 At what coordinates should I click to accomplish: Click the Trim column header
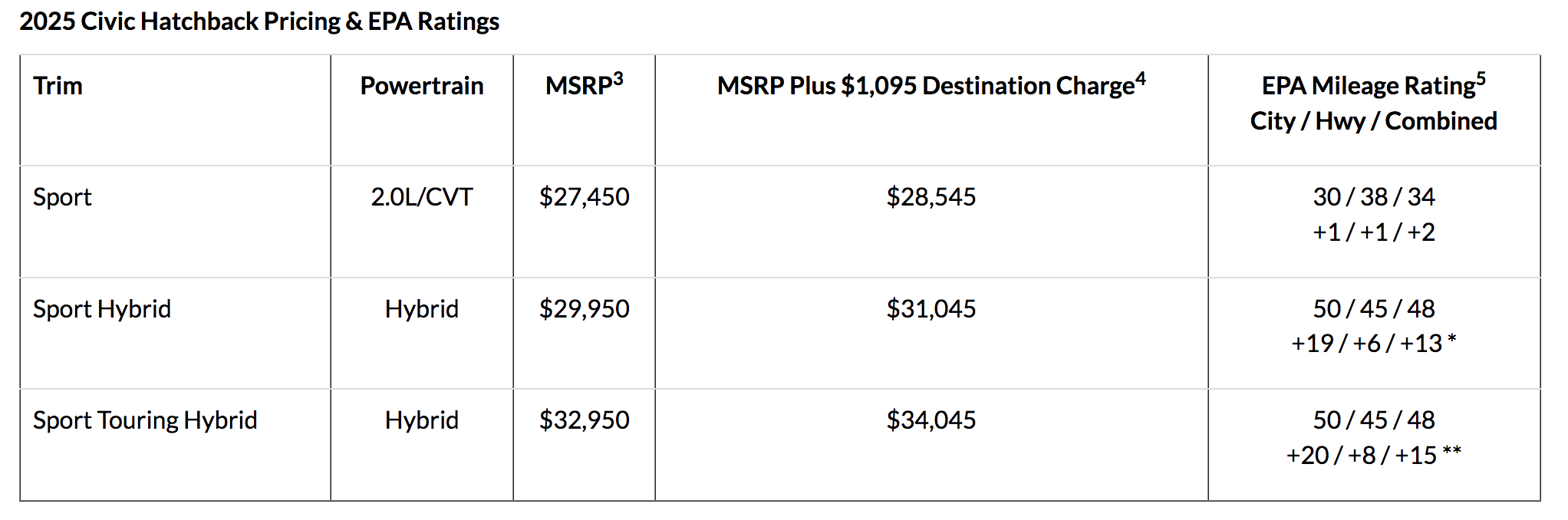(58, 86)
